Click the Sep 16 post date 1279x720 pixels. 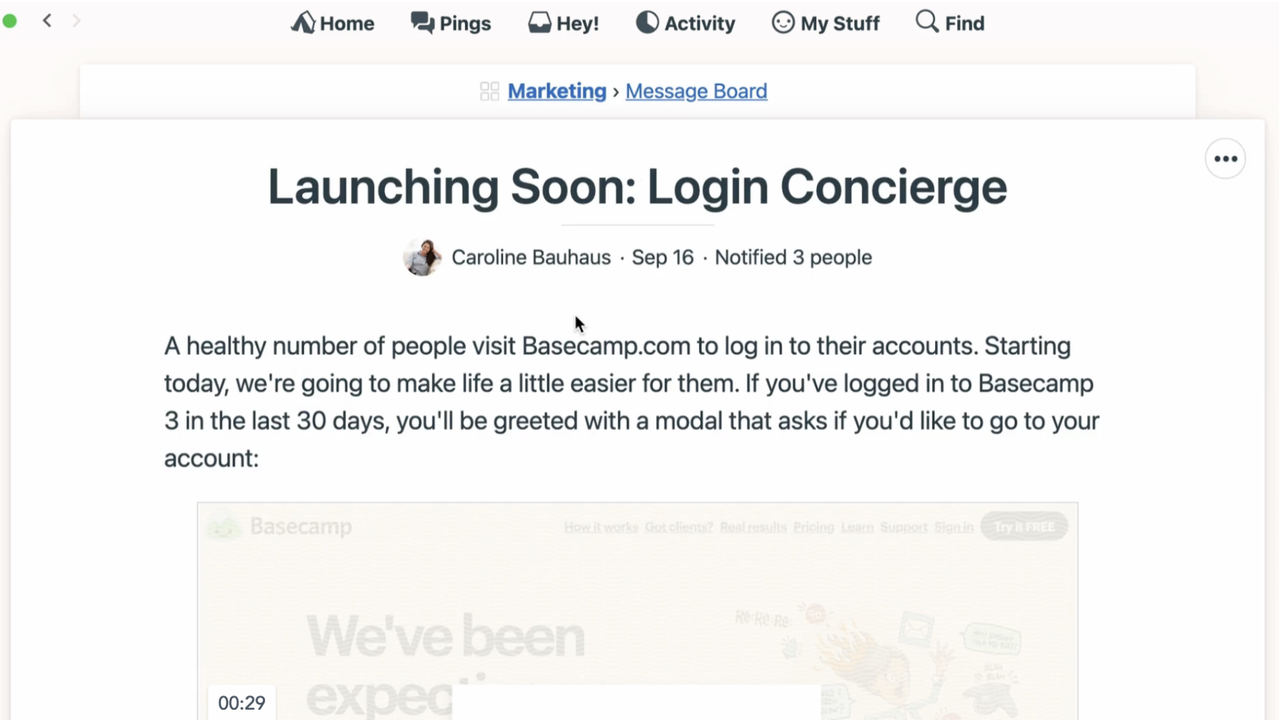[x=662, y=257]
